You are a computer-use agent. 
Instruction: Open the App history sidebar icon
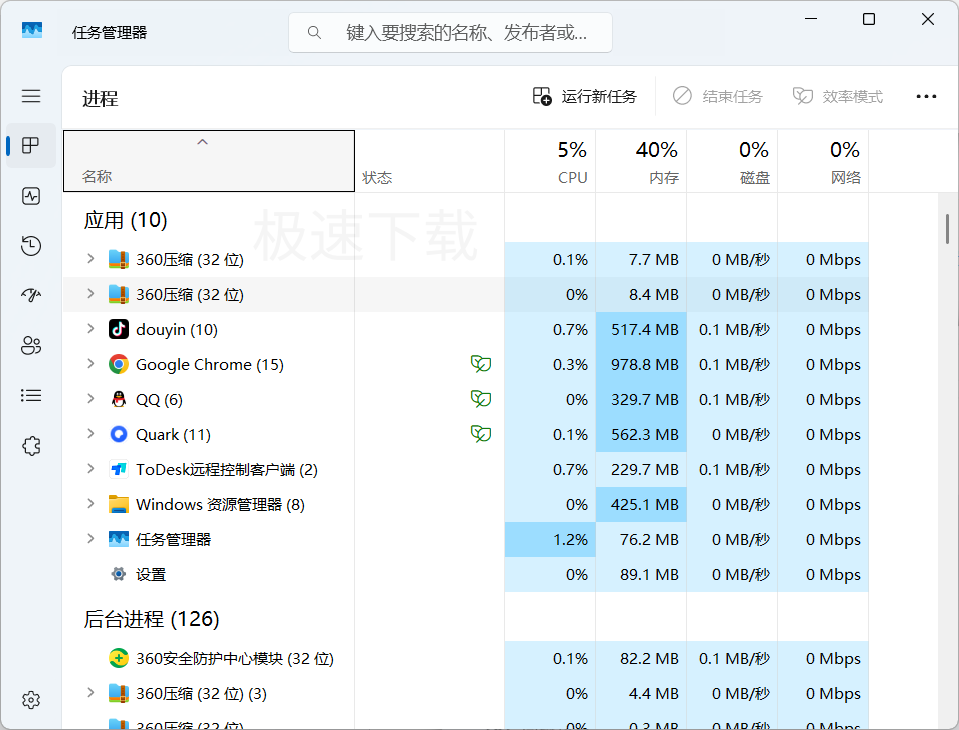pyautogui.click(x=31, y=246)
